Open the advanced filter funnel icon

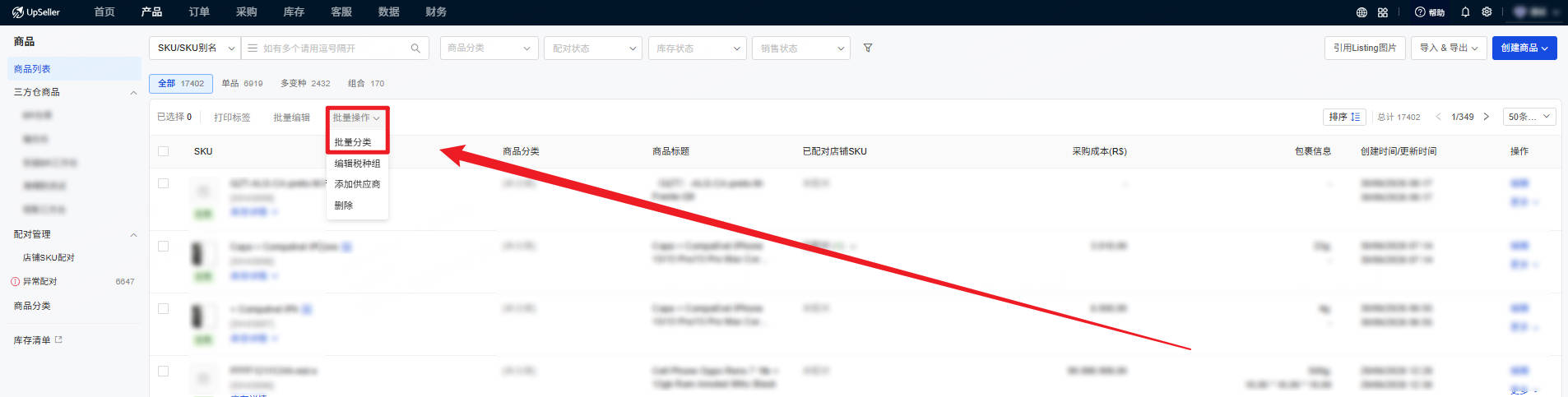click(868, 48)
